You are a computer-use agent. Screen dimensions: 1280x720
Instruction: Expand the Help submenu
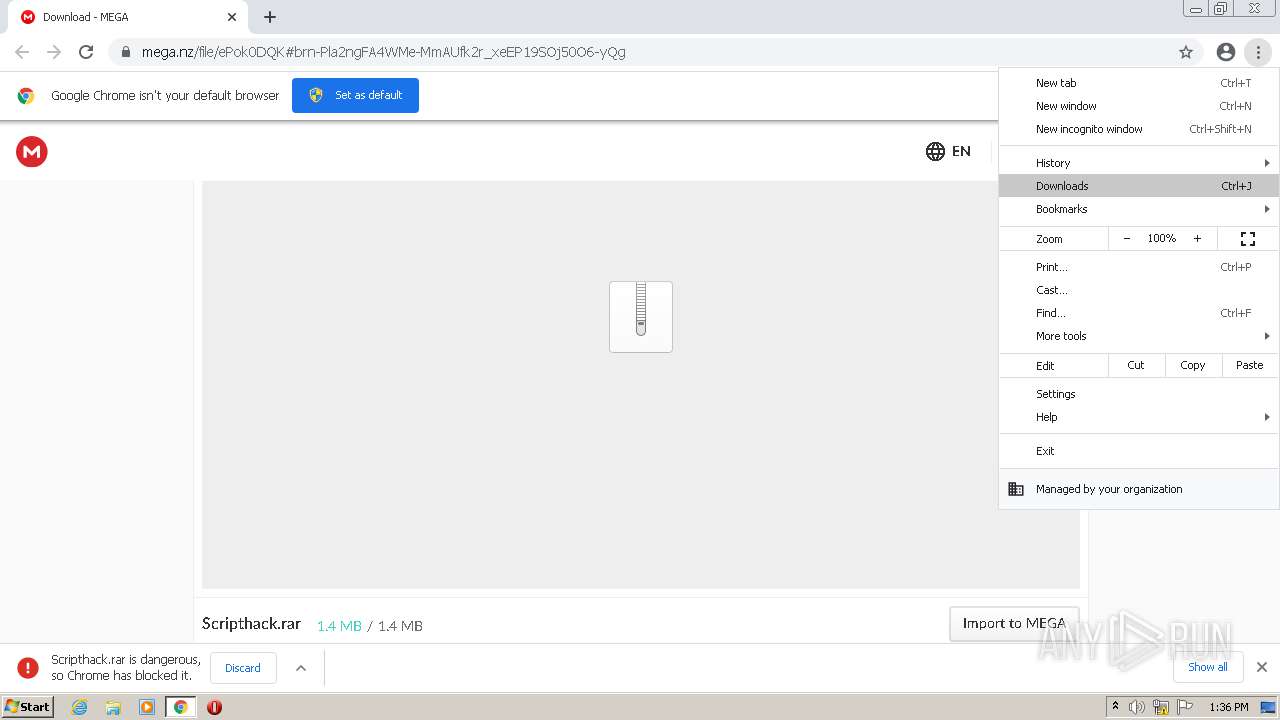tap(1139, 417)
